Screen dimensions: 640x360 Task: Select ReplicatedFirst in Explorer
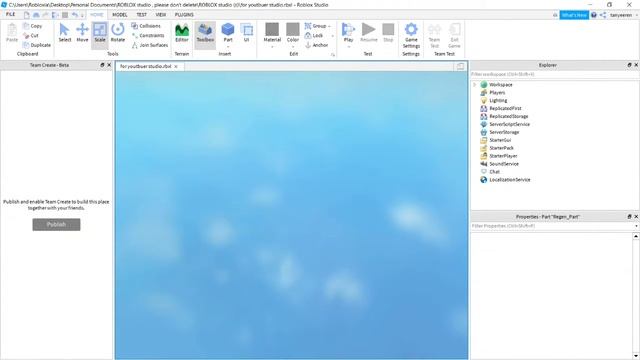pyautogui.click(x=505, y=108)
